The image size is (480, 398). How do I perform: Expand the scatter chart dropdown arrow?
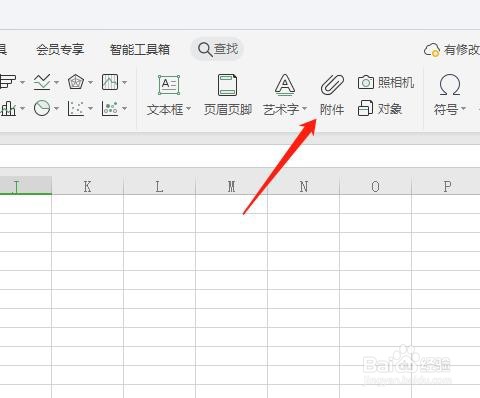pos(90,108)
